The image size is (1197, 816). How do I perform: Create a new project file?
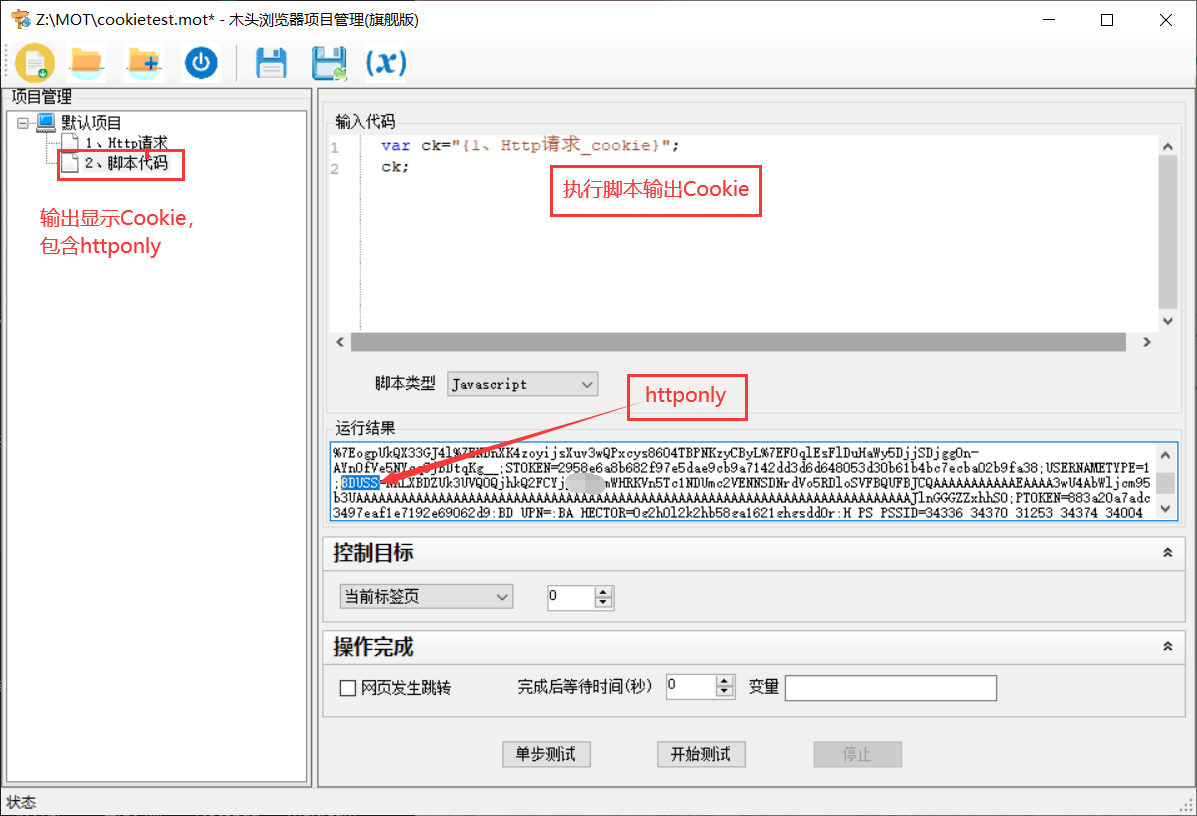coord(35,62)
